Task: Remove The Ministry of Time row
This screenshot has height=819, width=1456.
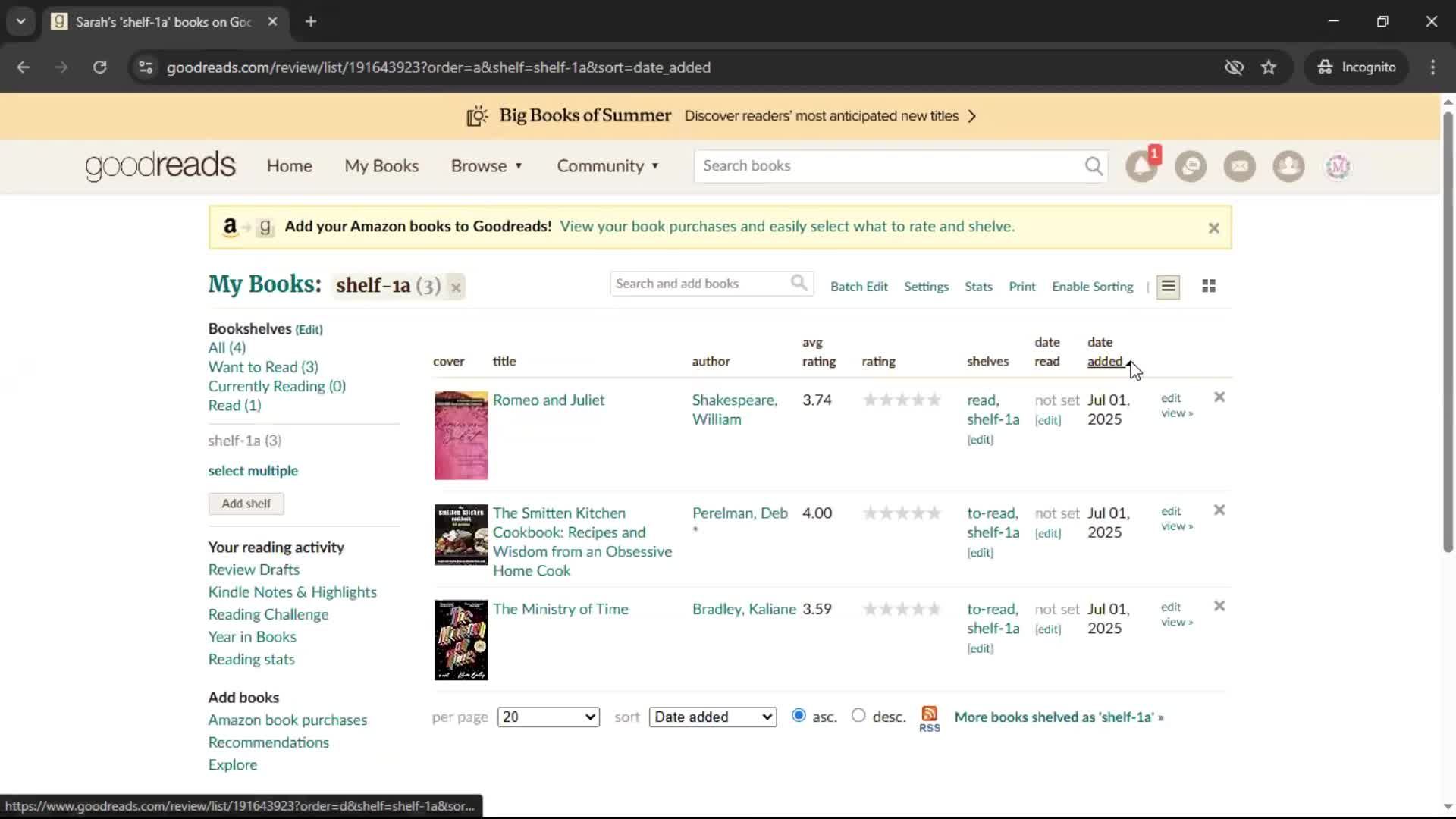Action: [x=1219, y=605]
